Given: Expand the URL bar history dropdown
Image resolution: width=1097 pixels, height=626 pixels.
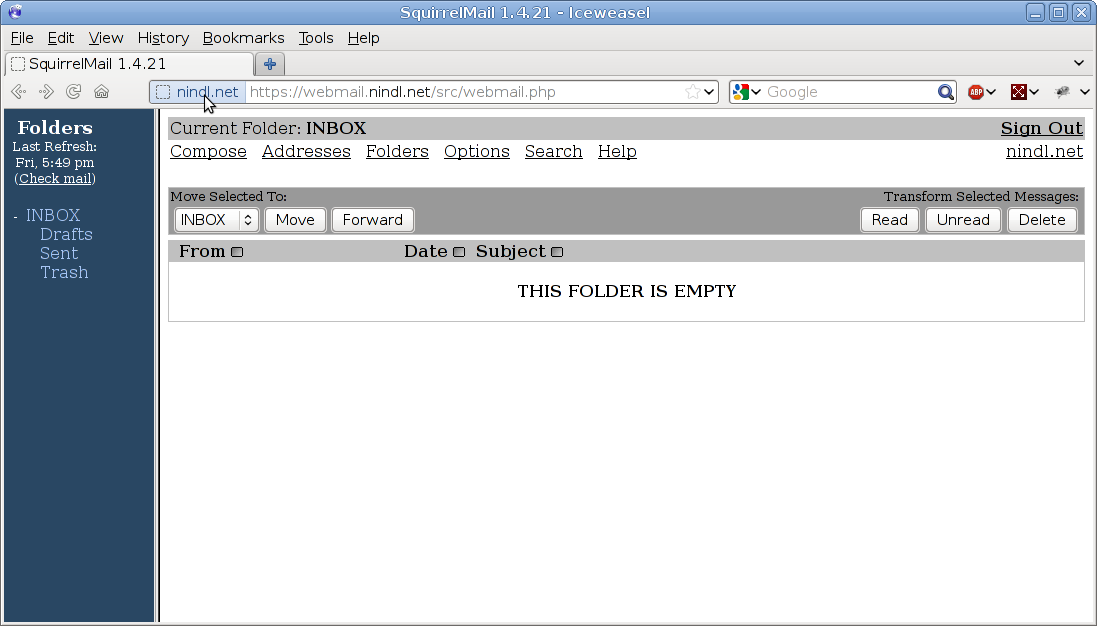Looking at the screenshot, I should tap(710, 92).
